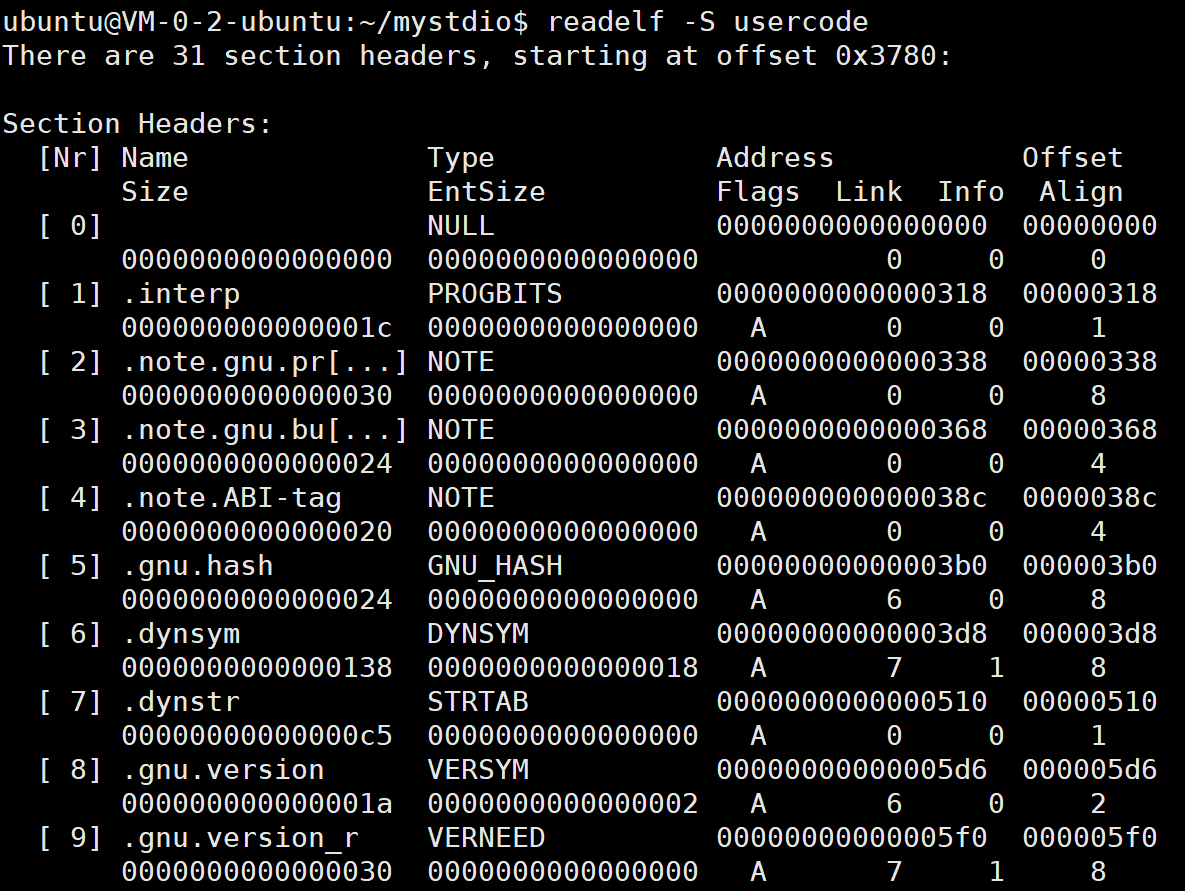The width and height of the screenshot is (1185, 891).
Task: Click the '.gnu.hash' section name
Action: coord(197,566)
